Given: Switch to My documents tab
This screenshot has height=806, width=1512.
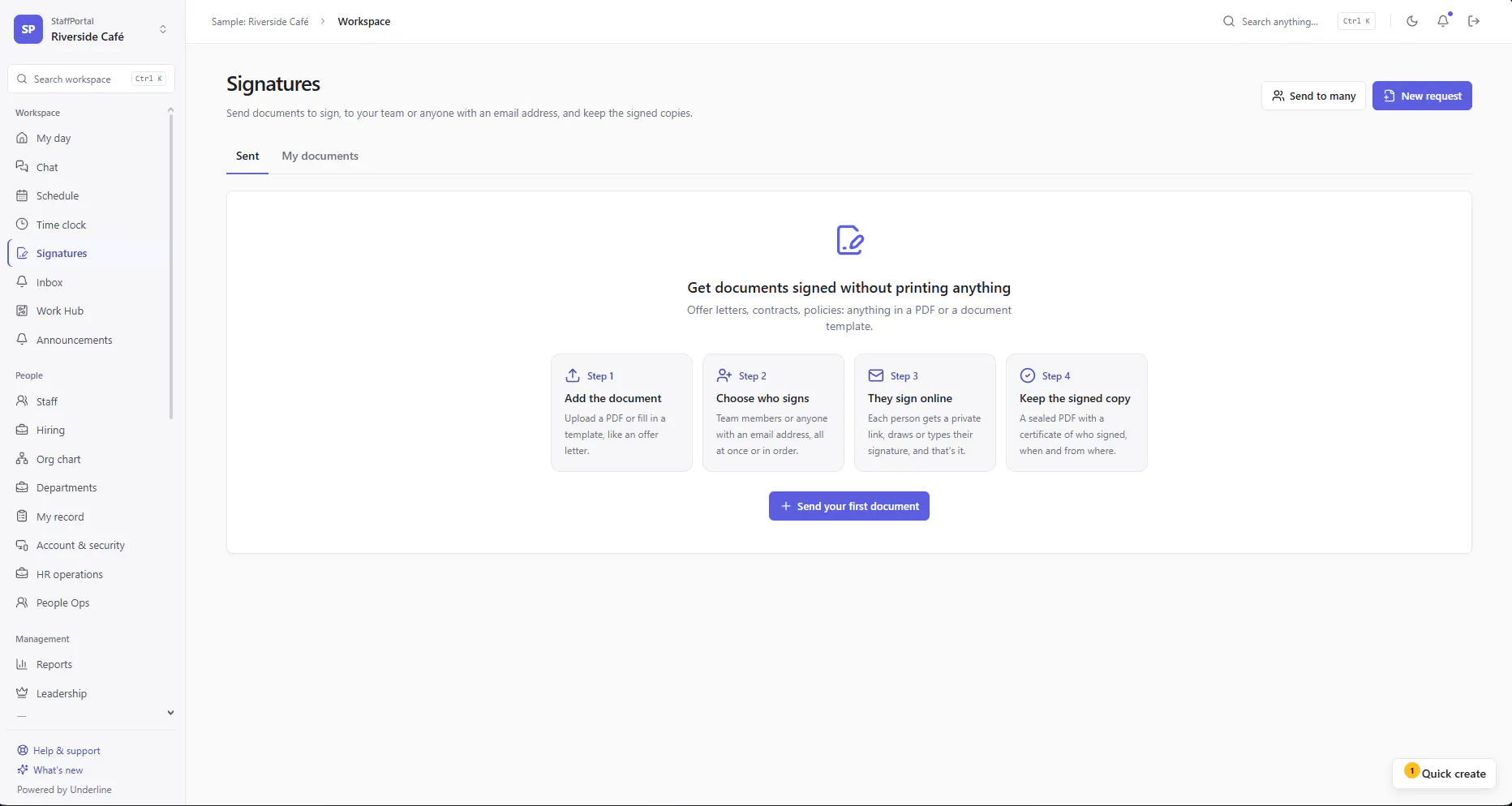Looking at the screenshot, I should (320, 156).
